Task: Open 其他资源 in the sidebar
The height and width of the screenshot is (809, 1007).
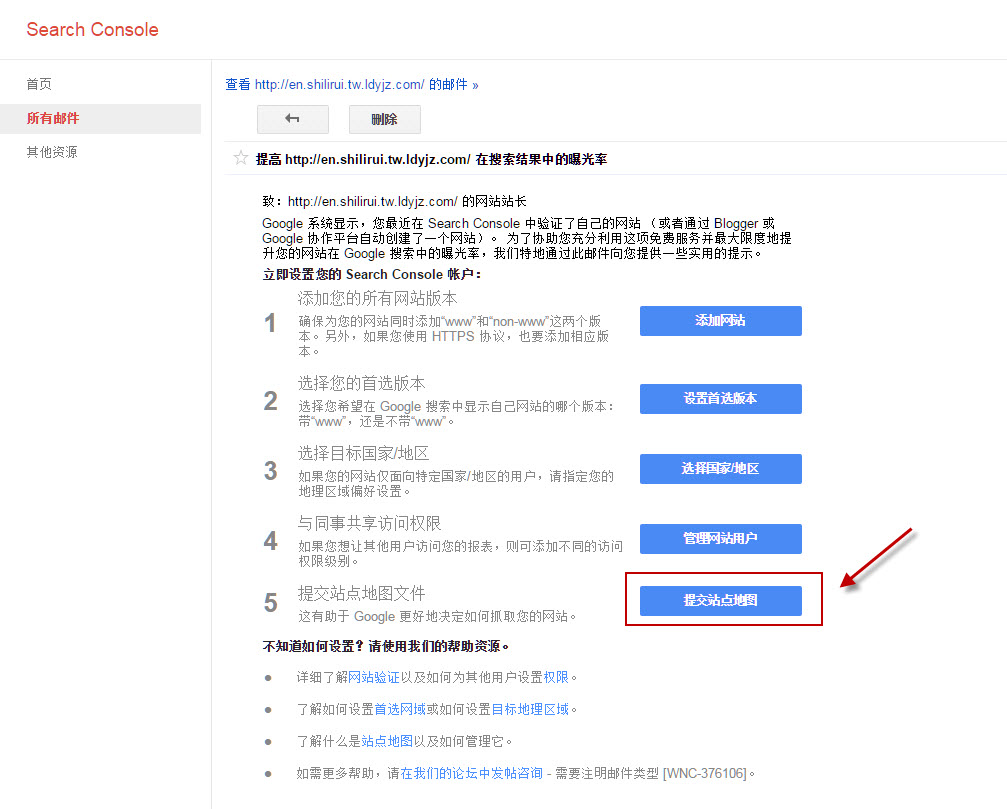Action: click(x=52, y=152)
